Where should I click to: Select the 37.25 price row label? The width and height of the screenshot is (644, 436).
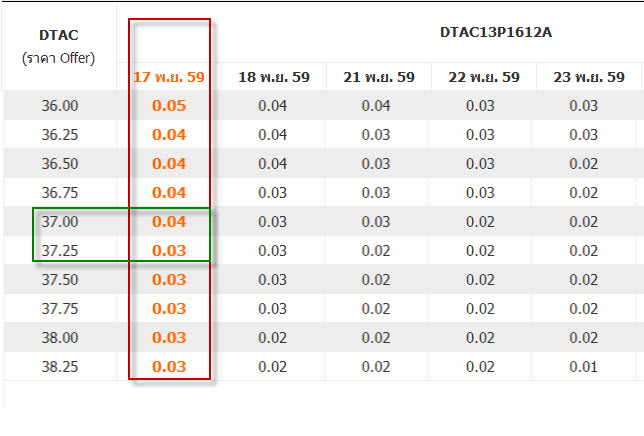coord(60,250)
